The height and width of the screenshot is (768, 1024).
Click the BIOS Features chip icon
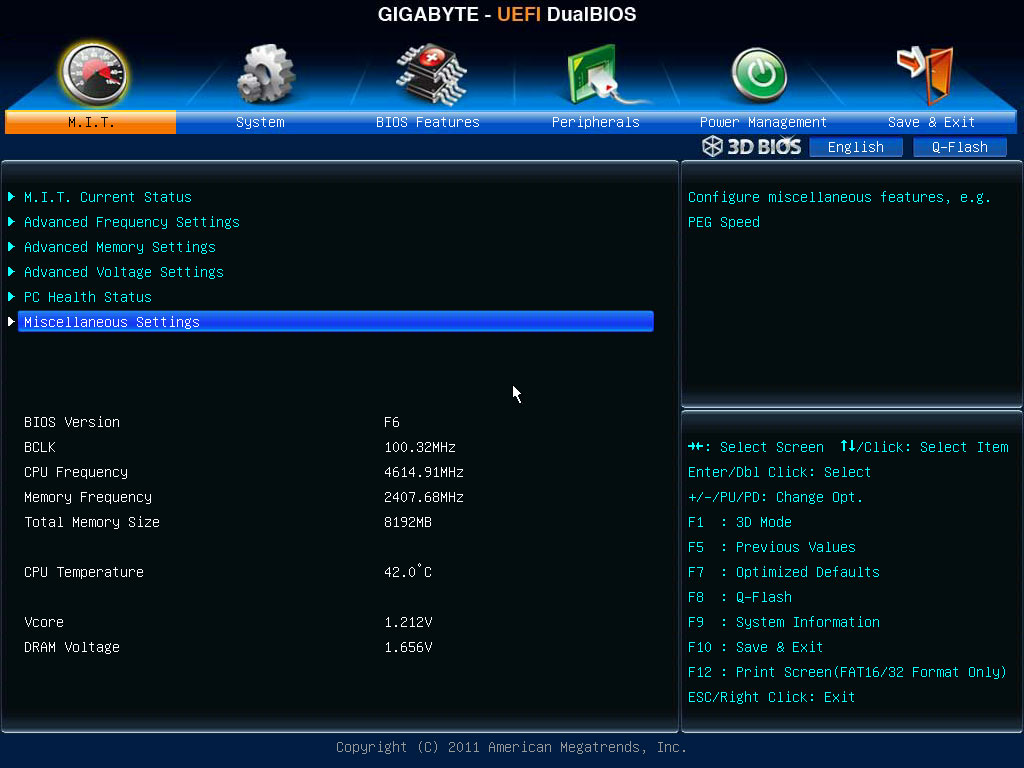(431, 74)
